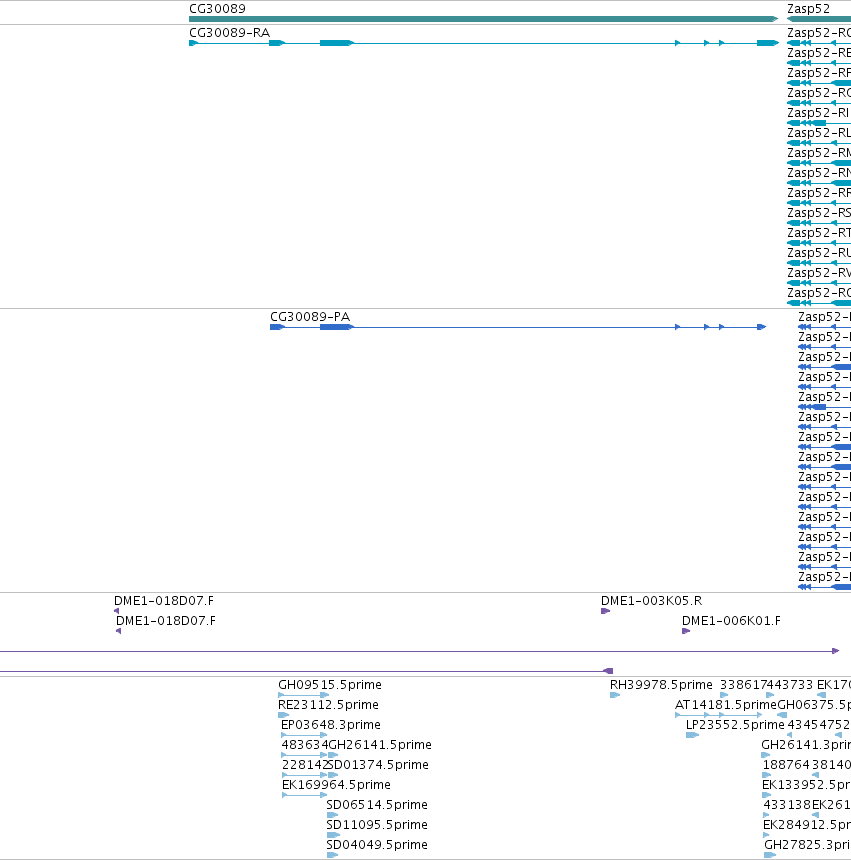The height and width of the screenshot is (860, 851).
Task: Click the CG30089-RA transcript exon-intron glyph
Action: [483, 43]
